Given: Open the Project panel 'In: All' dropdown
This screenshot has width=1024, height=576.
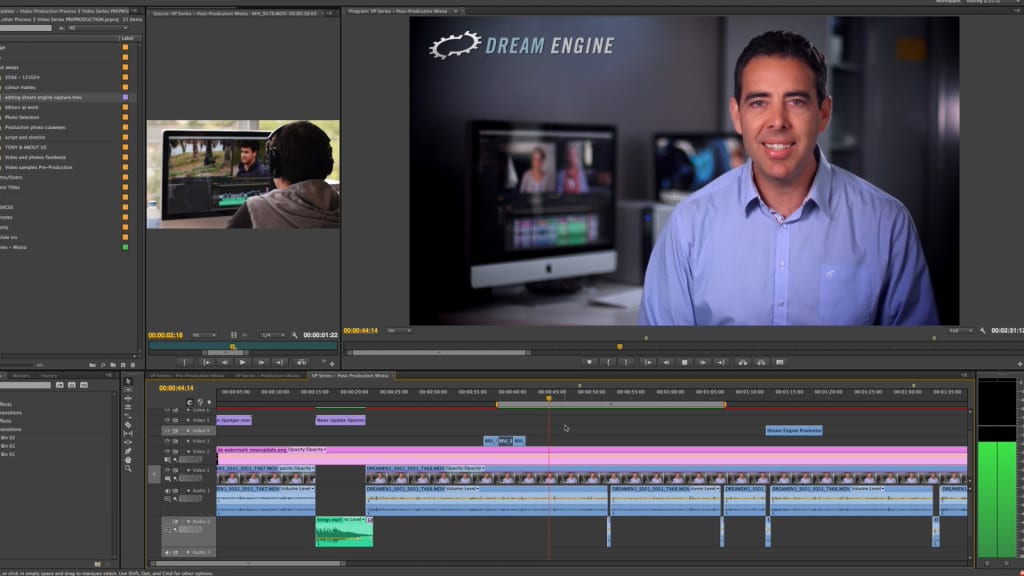Looking at the screenshot, I should click(97, 28).
